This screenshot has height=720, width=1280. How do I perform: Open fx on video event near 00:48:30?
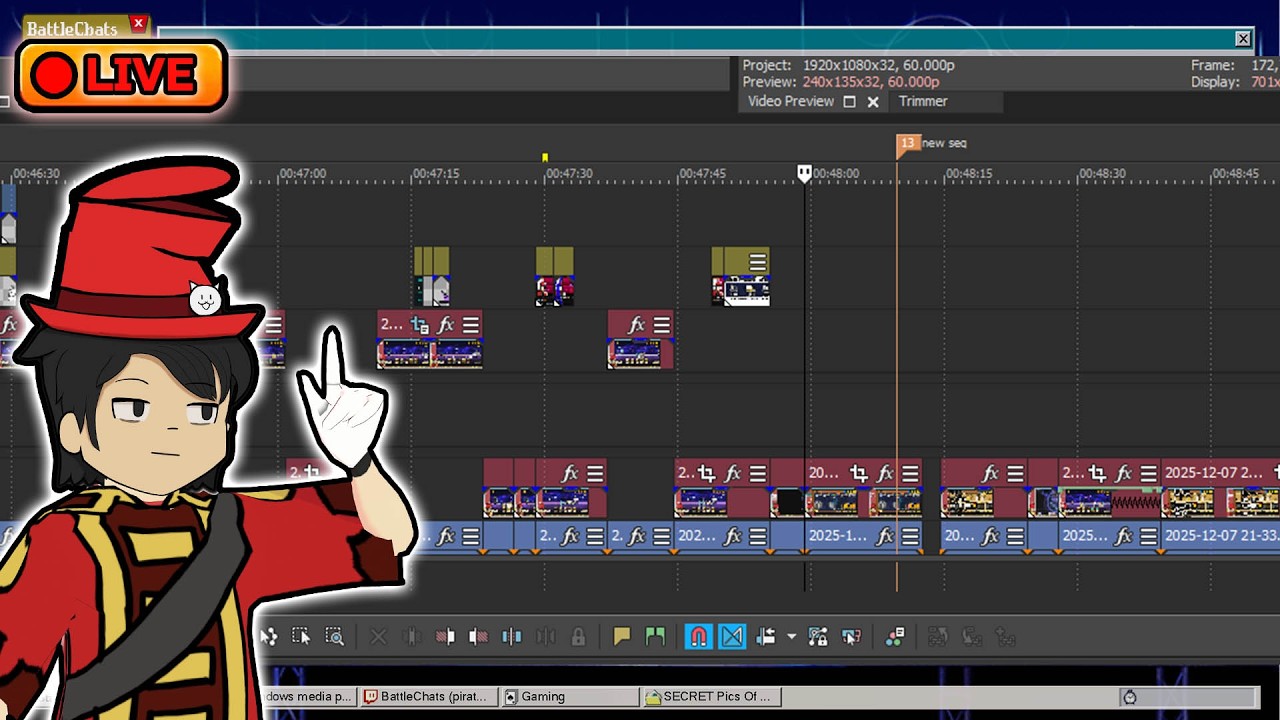(1124, 473)
